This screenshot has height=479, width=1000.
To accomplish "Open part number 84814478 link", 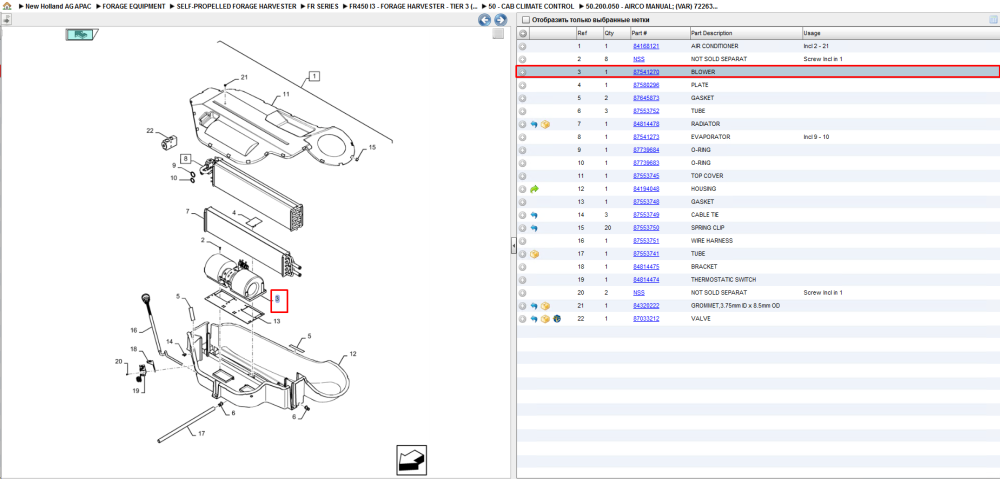I will point(645,124).
